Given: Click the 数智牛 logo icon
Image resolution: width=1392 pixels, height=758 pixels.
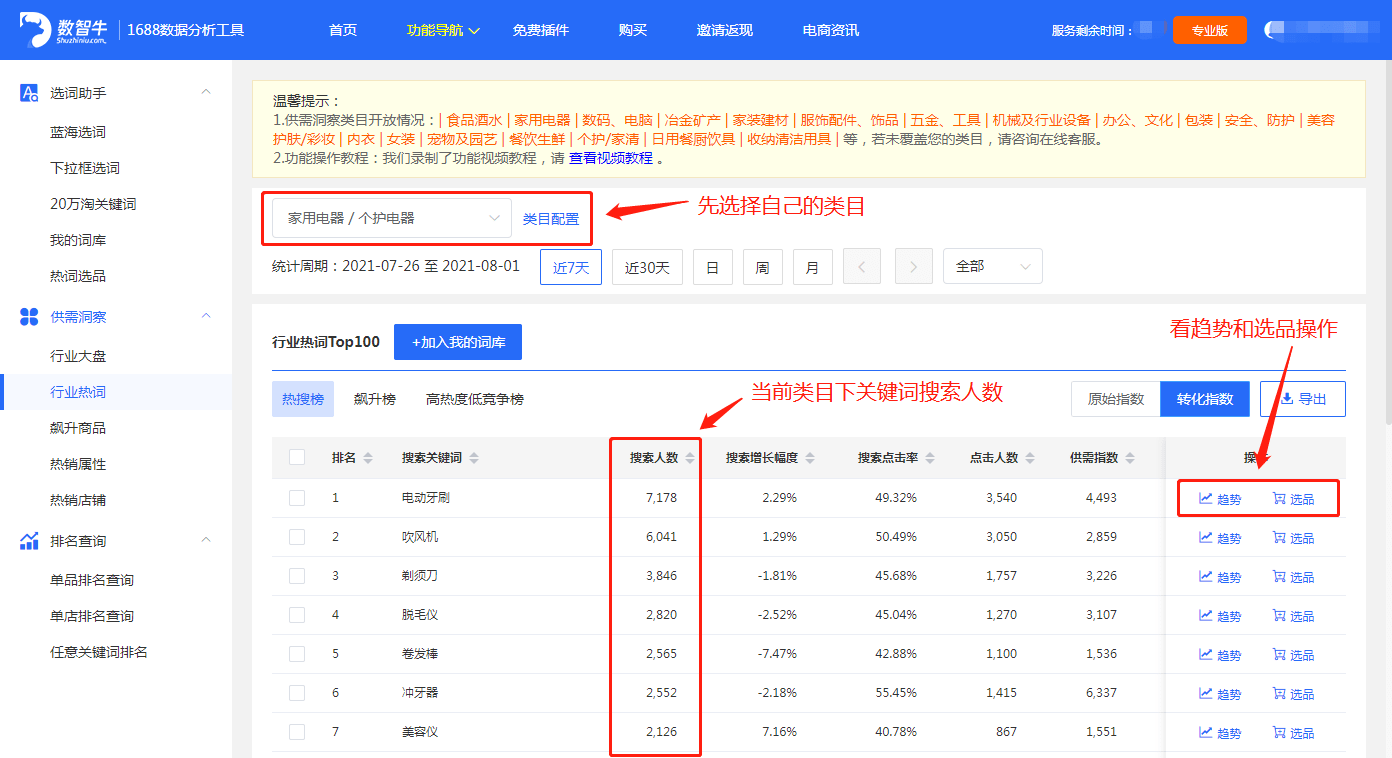Looking at the screenshot, I should click(35, 30).
